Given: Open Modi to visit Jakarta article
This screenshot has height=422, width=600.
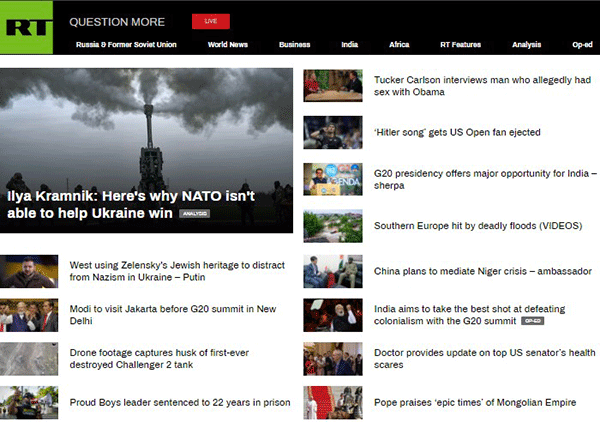Looking at the screenshot, I should tap(173, 315).
